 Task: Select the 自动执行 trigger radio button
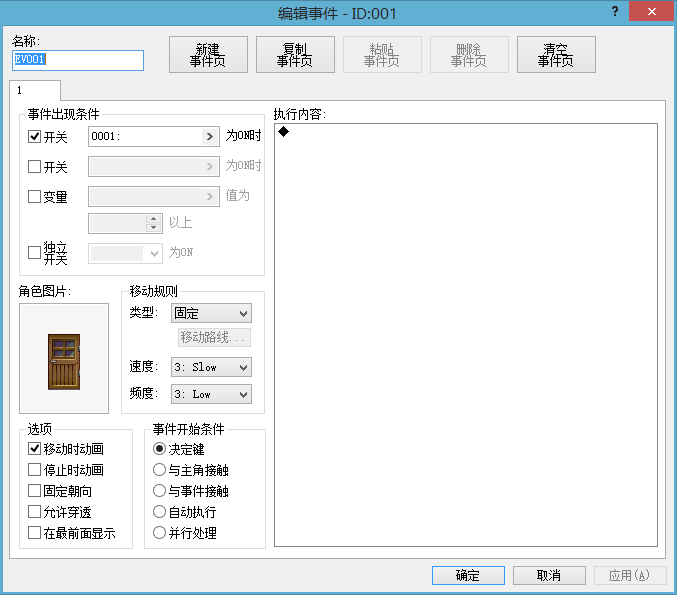159,512
